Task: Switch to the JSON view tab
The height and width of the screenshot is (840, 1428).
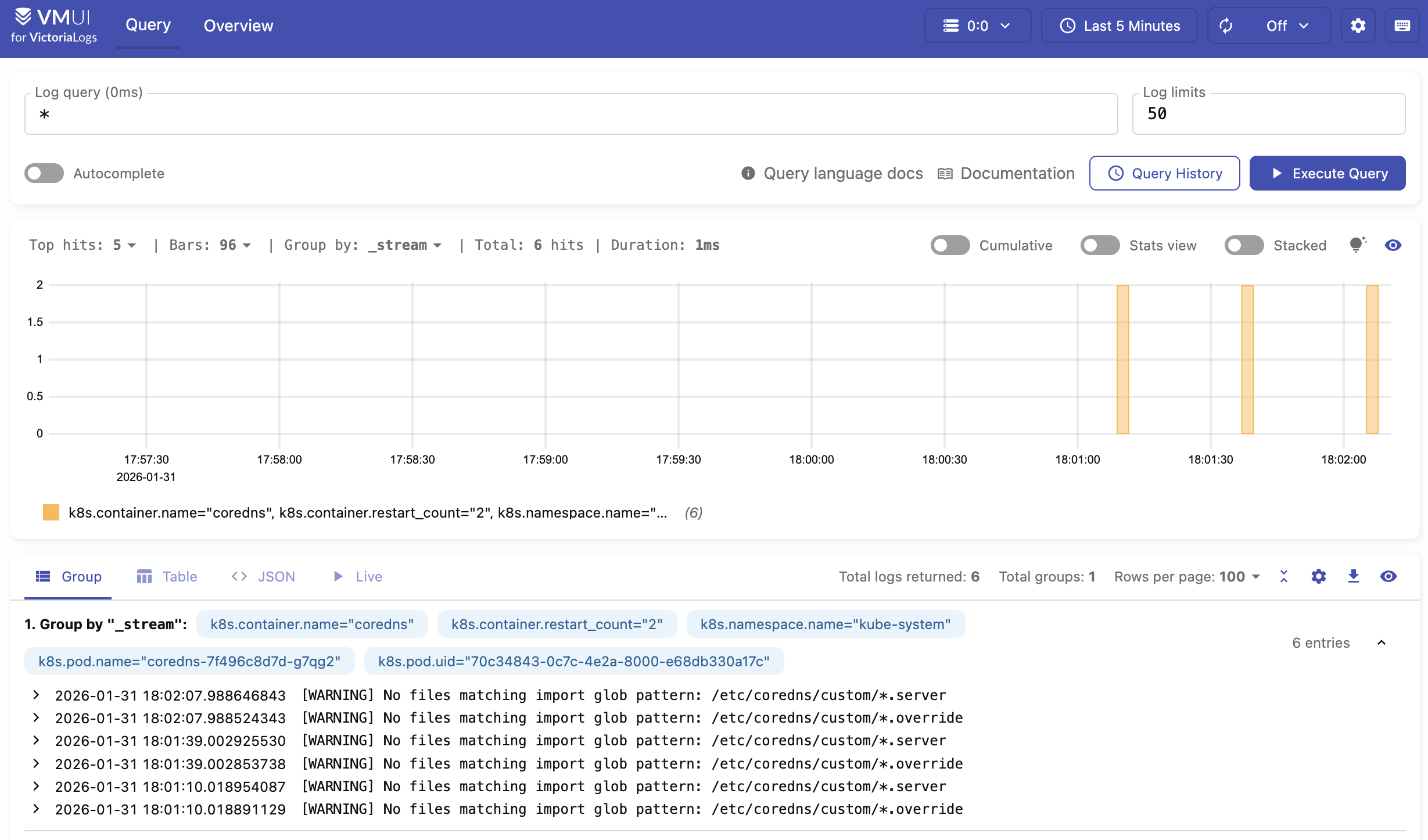Action: (x=262, y=576)
